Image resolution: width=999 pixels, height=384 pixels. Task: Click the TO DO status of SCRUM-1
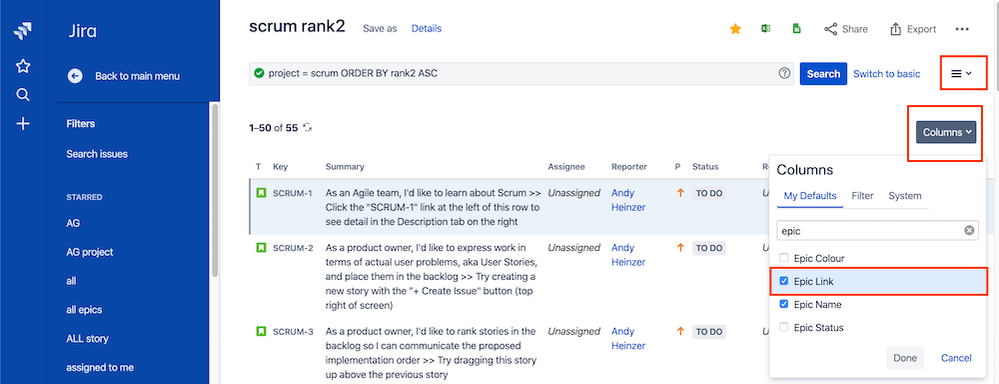pyautogui.click(x=708, y=194)
